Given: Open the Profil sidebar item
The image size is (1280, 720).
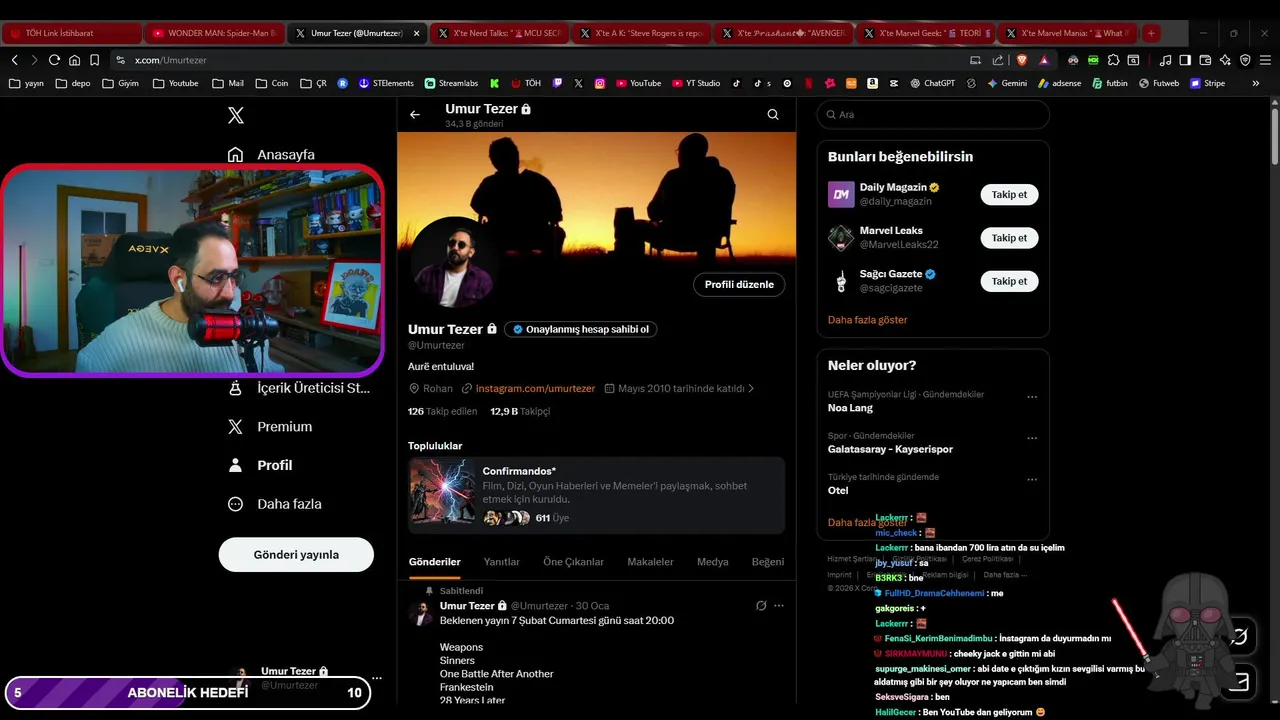Looking at the screenshot, I should (260, 465).
